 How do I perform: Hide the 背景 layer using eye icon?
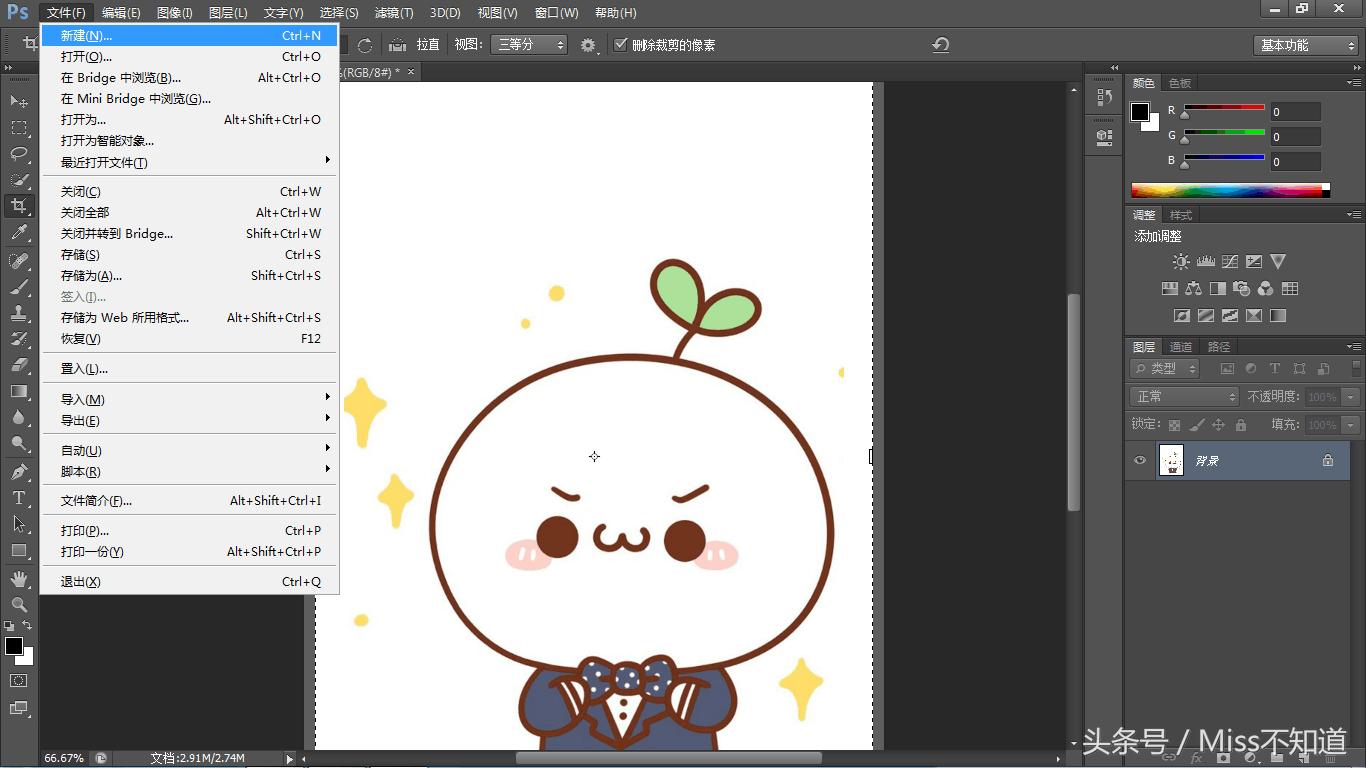[x=1140, y=460]
